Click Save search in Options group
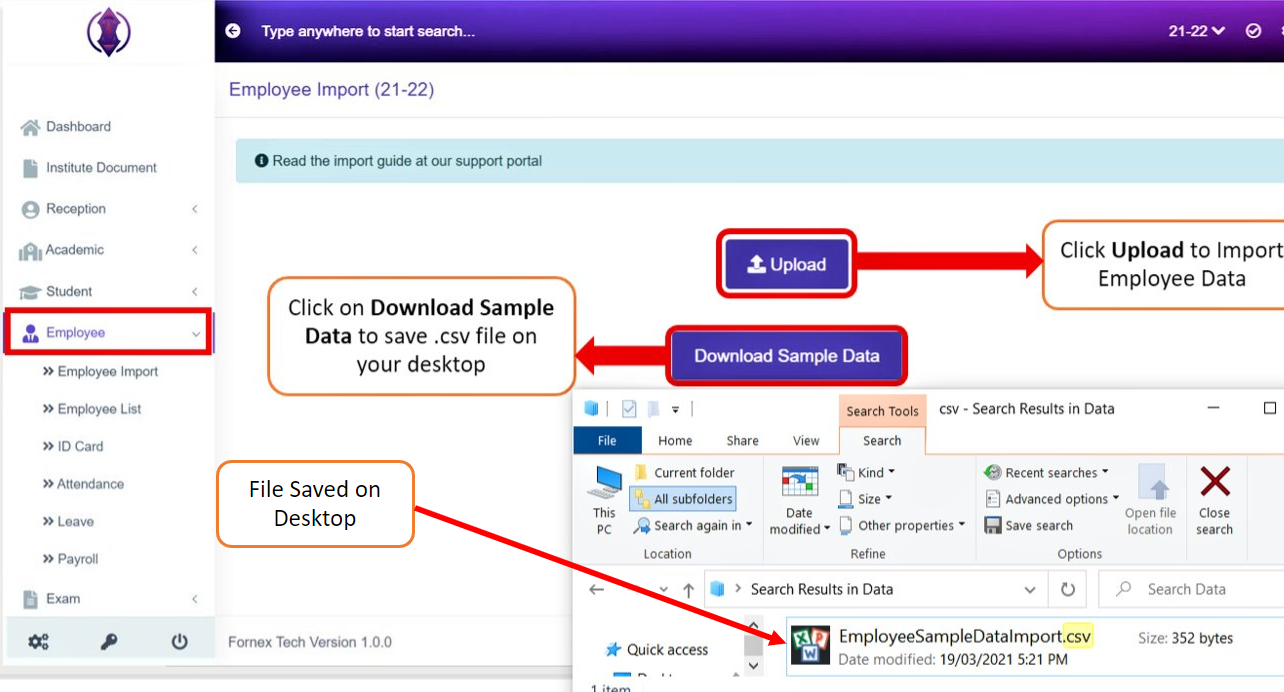The image size is (1284, 692). pyautogui.click(x=1029, y=525)
